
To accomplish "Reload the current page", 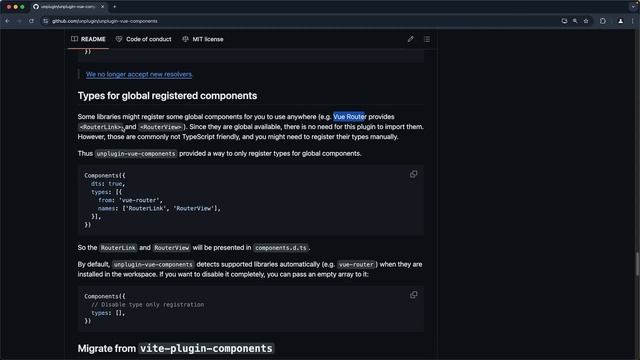I will point(31,21).
